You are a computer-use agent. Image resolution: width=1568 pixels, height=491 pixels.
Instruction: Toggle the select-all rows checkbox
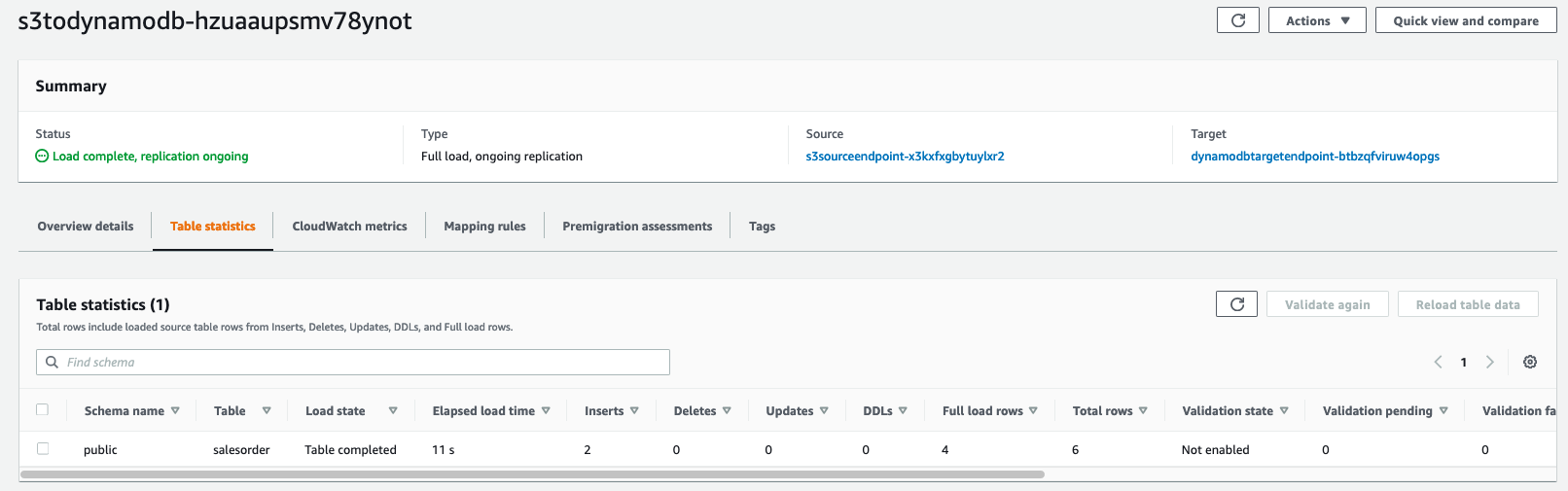tap(42, 409)
